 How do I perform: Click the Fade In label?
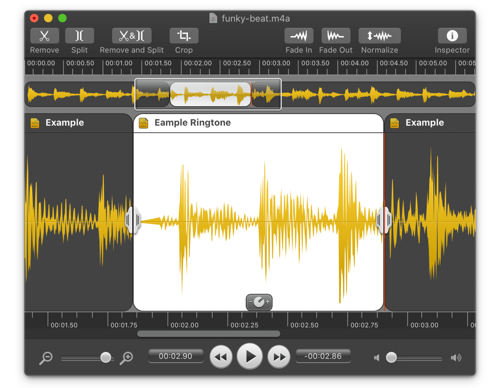pos(299,50)
